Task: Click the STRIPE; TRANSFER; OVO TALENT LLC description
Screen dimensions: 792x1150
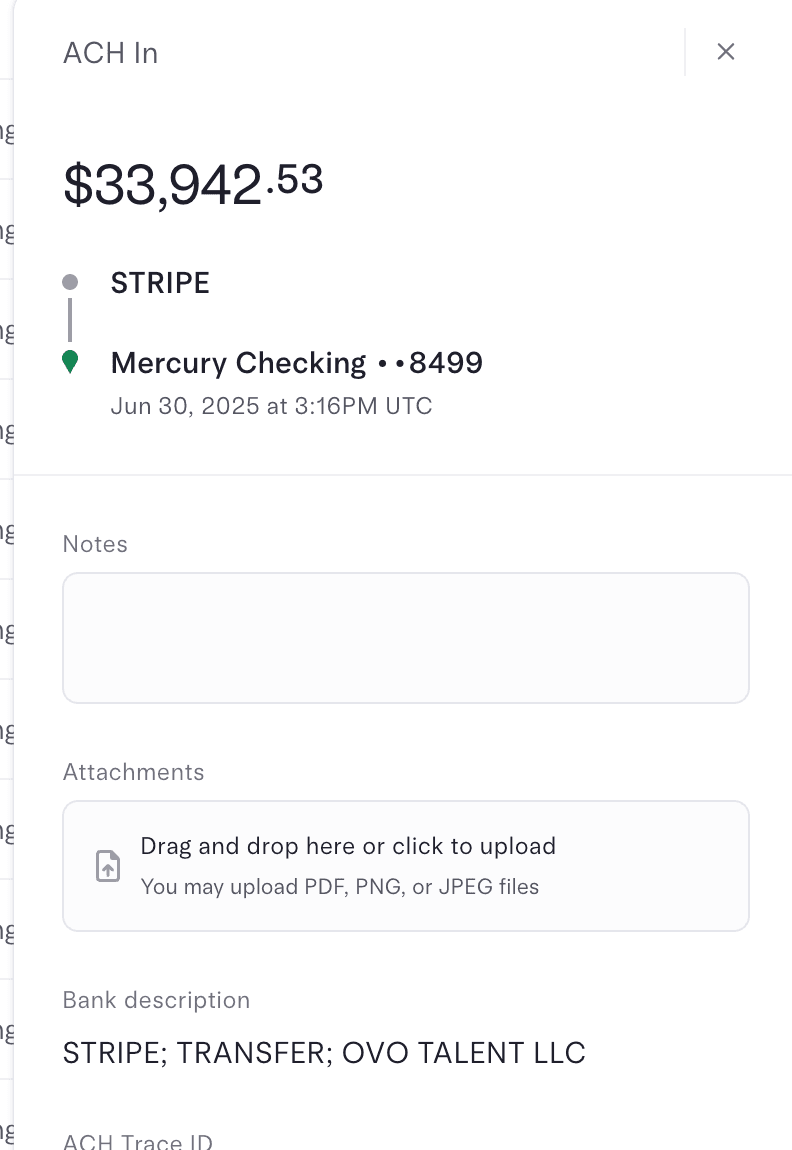Action: coord(324,1052)
